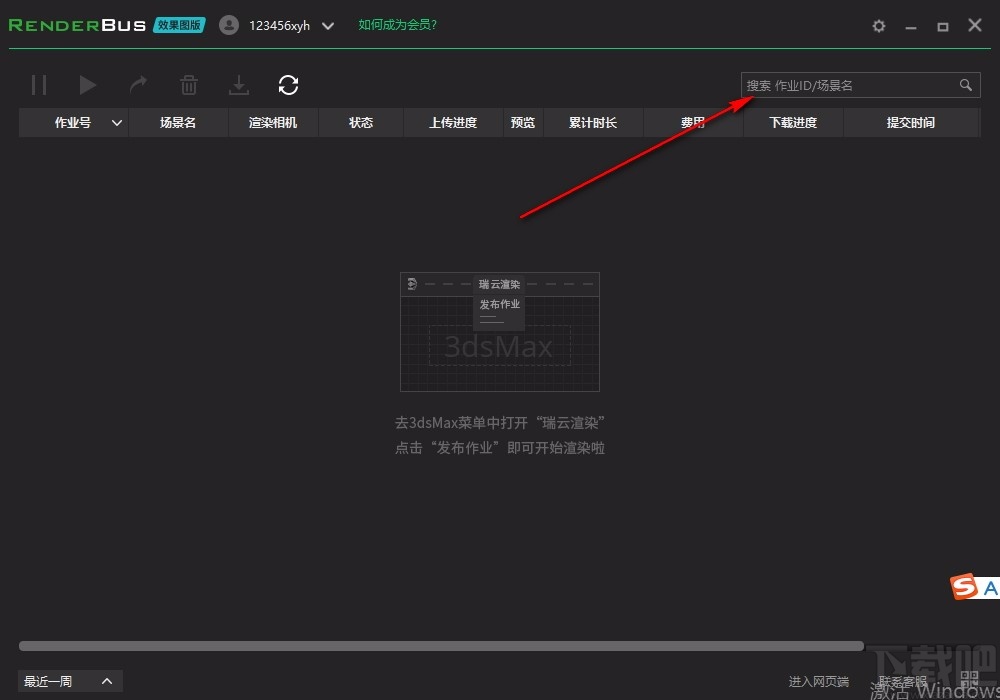Click the resubmit arrow toolbar icon
Screen dimensions: 1000x700
(138, 85)
